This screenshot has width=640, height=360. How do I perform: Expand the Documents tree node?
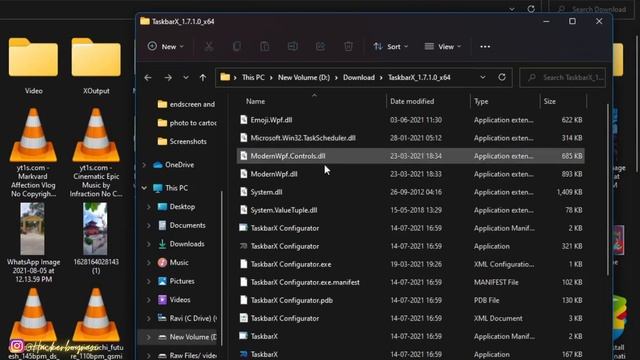149,225
